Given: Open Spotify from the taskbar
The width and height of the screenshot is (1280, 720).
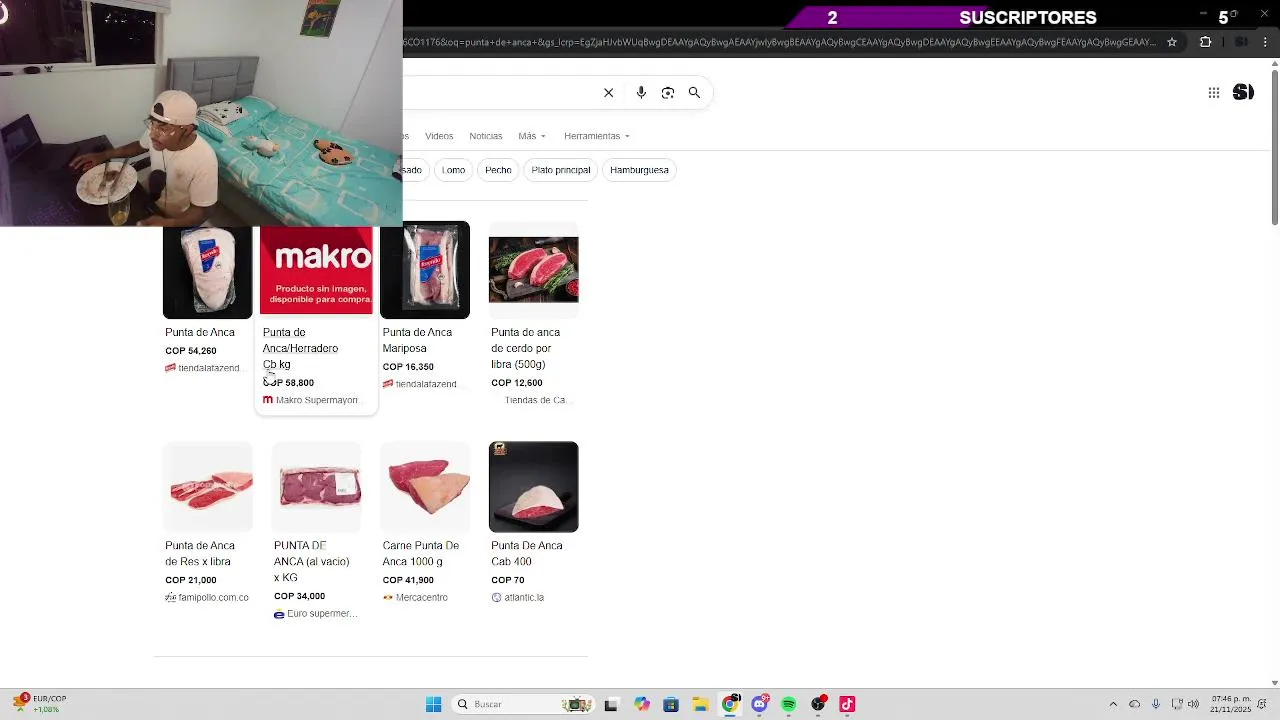Looking at the screenshot, I should tap(788, 704).
